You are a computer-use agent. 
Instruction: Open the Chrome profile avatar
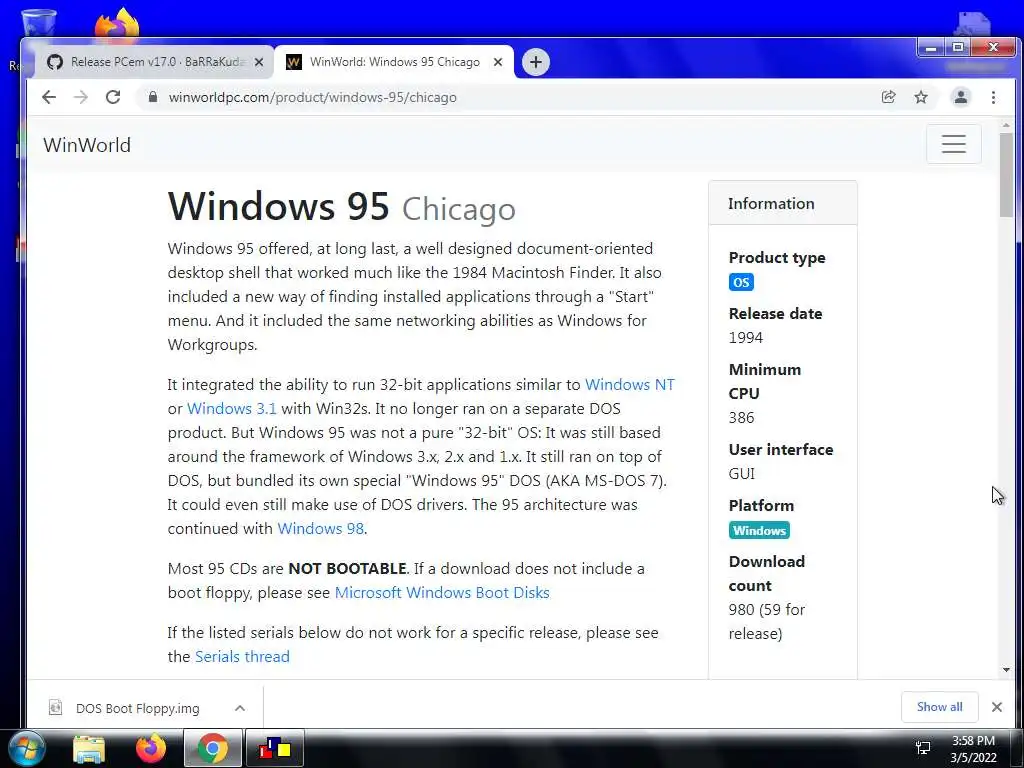pyautogui.click(x=961, y=97)
